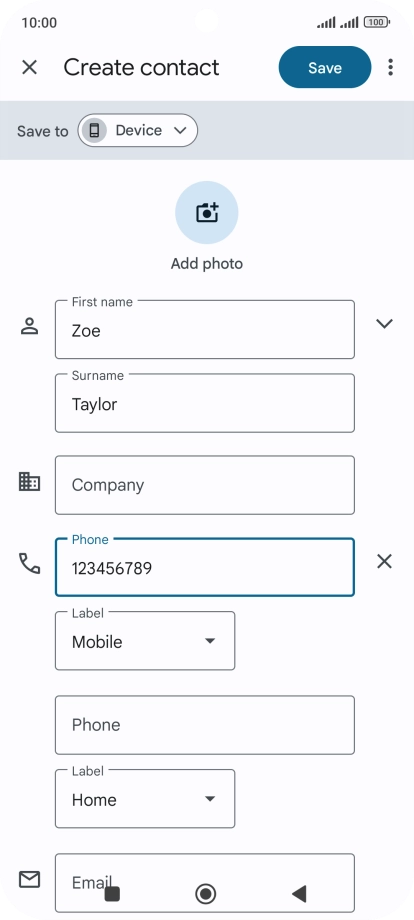Focus the First name field containing Zoe
The image size is (414, 920).
pos(205,329)
